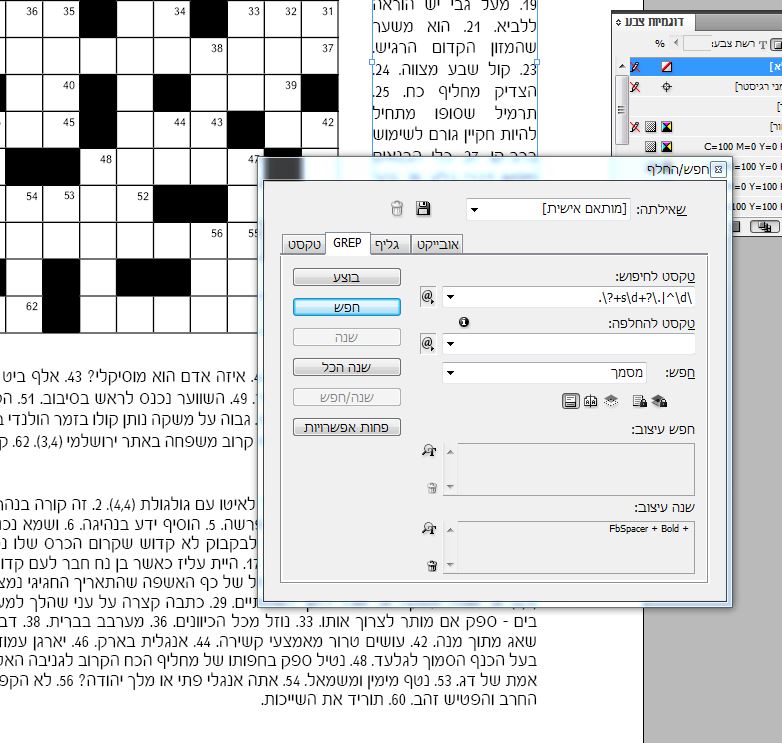The width and height of the screenshot is (782, 743).
Task: Click crossword cell numbered 38
Action: [209, 56]
